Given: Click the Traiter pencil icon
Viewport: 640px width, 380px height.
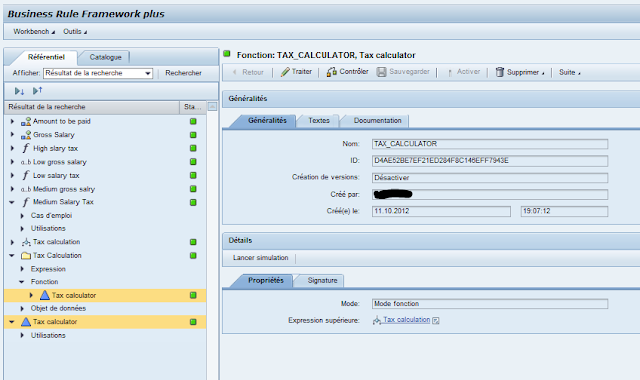Looking at the screenshot, I should [285, 72].
